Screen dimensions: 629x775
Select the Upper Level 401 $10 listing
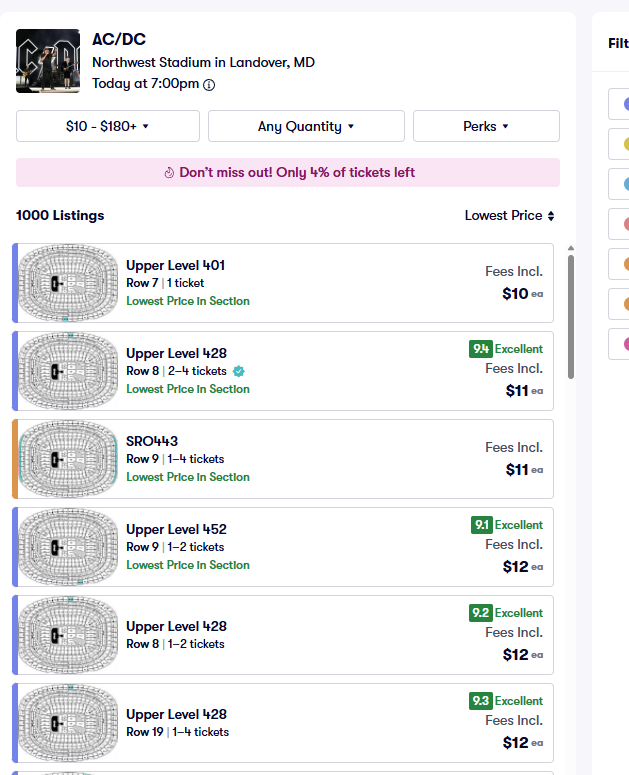click(x=283, y=283)
